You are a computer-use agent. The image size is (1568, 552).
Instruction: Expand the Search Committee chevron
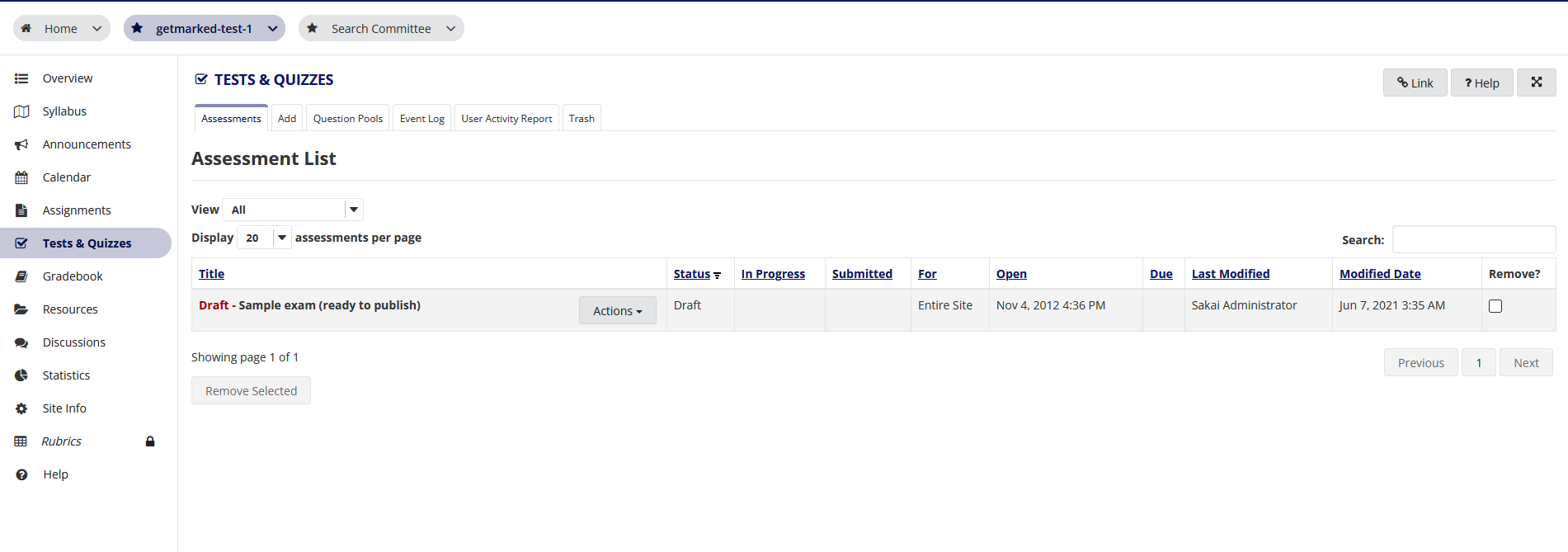[450, 28]
